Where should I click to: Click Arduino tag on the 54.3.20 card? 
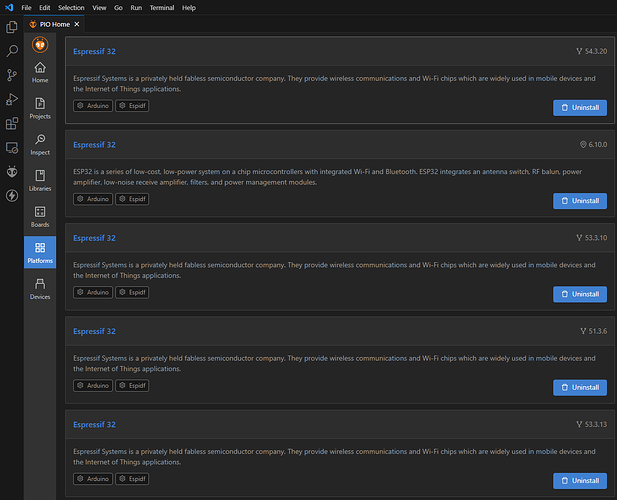coord(93,106)
